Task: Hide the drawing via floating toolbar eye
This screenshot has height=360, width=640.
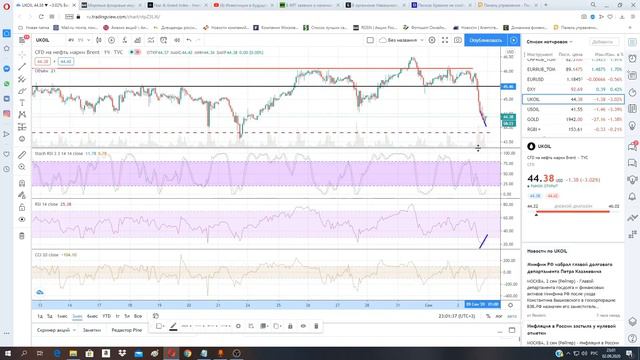Action: pos(303,326)
